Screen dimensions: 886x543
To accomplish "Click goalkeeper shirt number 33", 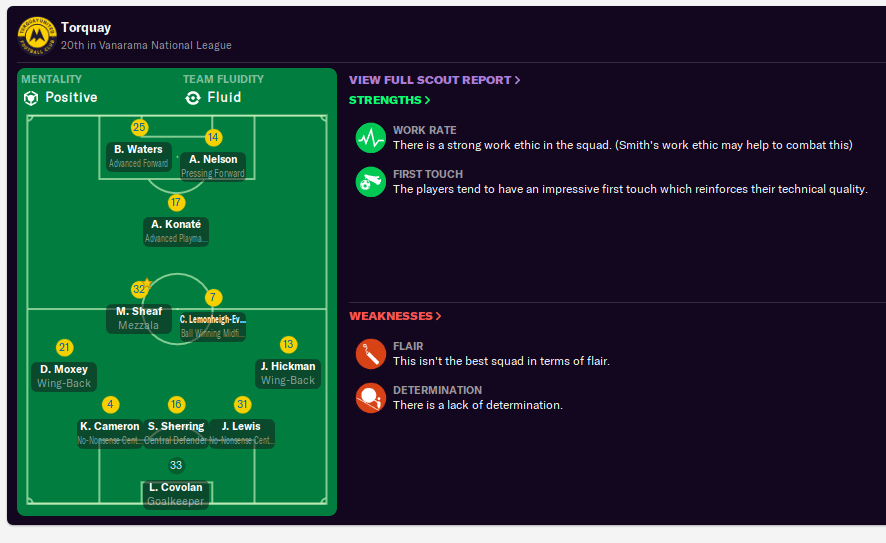I will click(x=176, y=465).
